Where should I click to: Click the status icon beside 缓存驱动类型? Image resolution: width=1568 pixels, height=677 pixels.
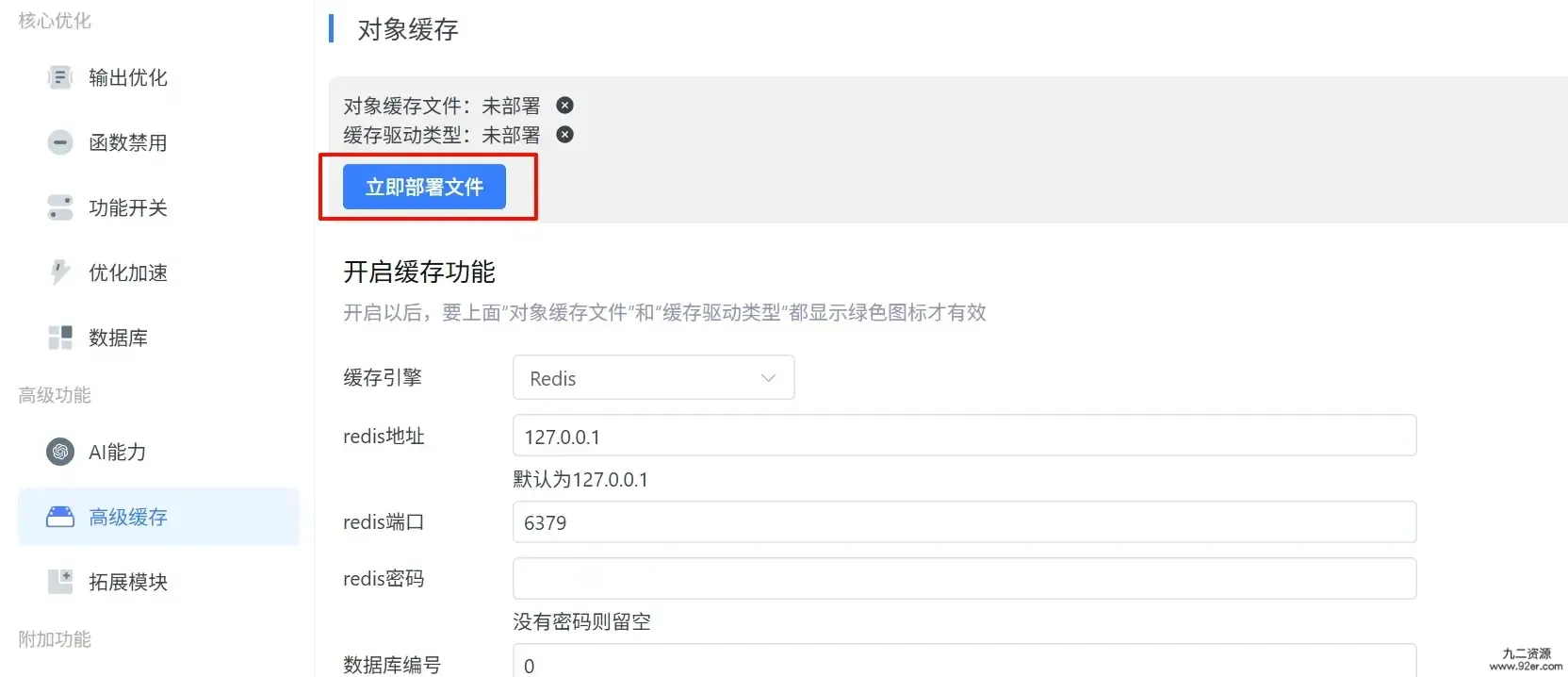564,134
